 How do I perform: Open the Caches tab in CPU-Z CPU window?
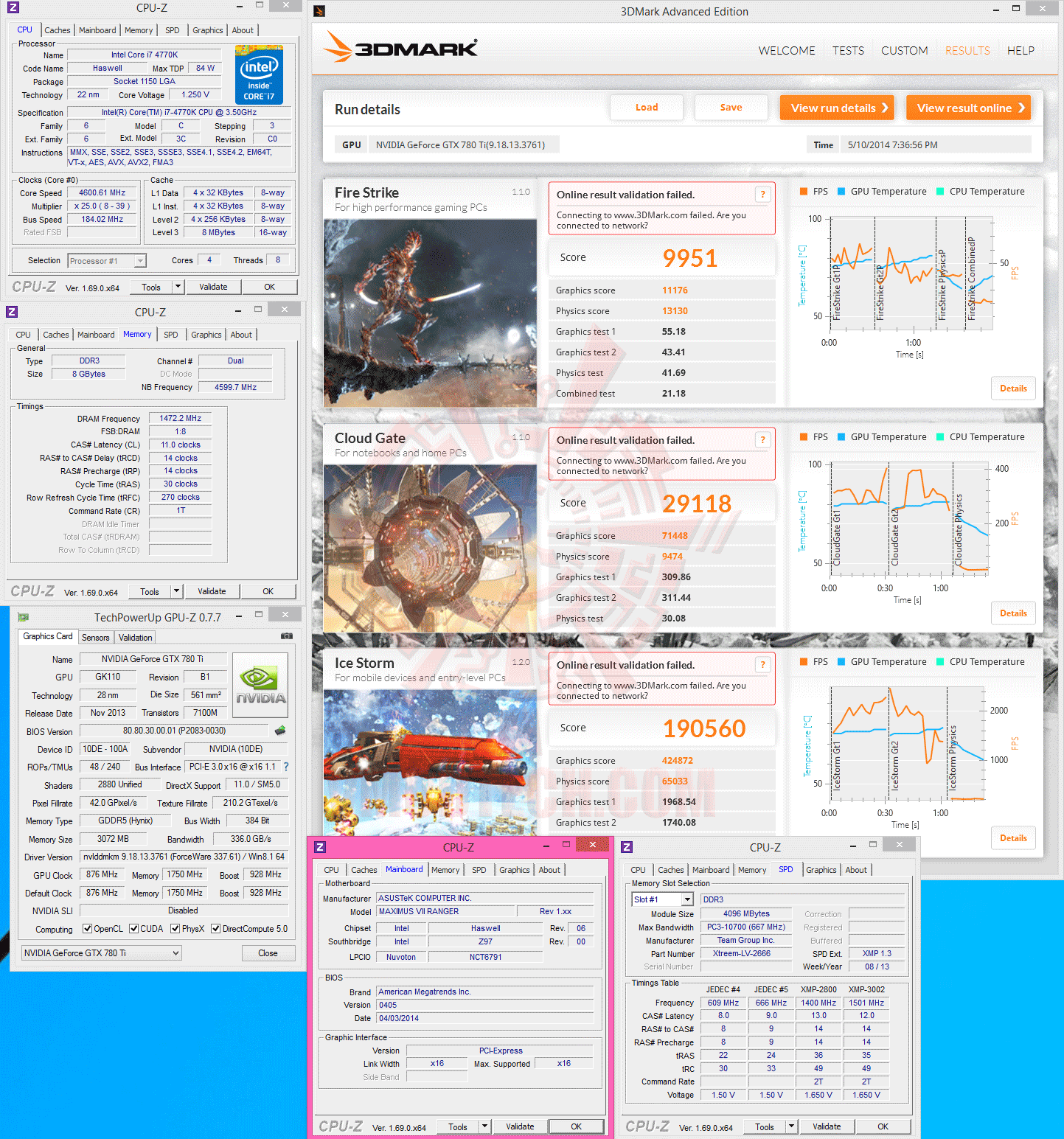[57, 30]
